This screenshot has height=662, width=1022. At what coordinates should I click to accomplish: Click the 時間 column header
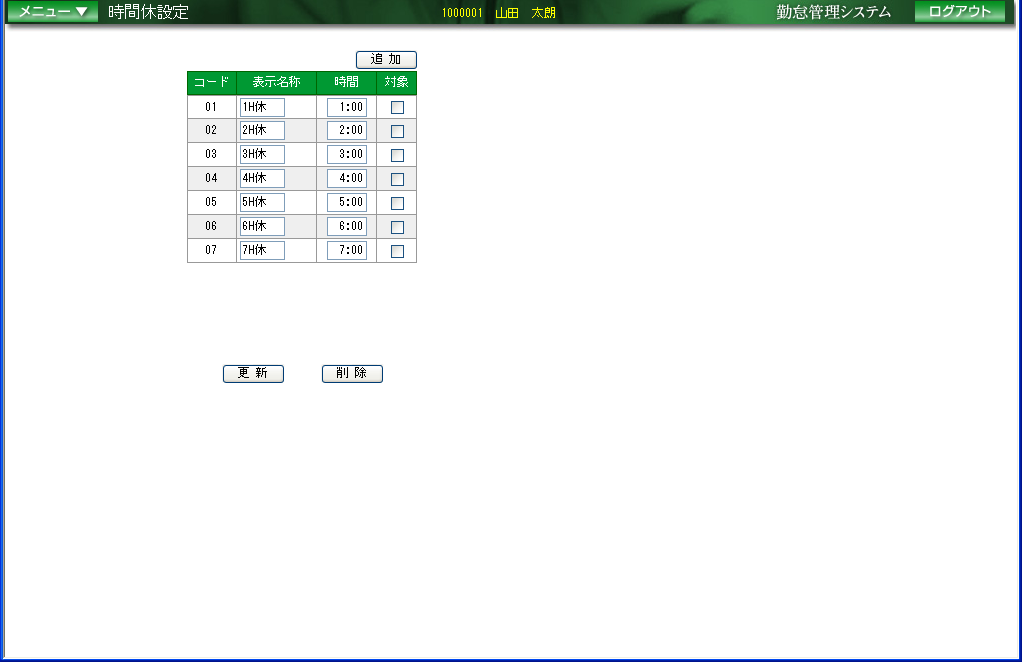346,83
